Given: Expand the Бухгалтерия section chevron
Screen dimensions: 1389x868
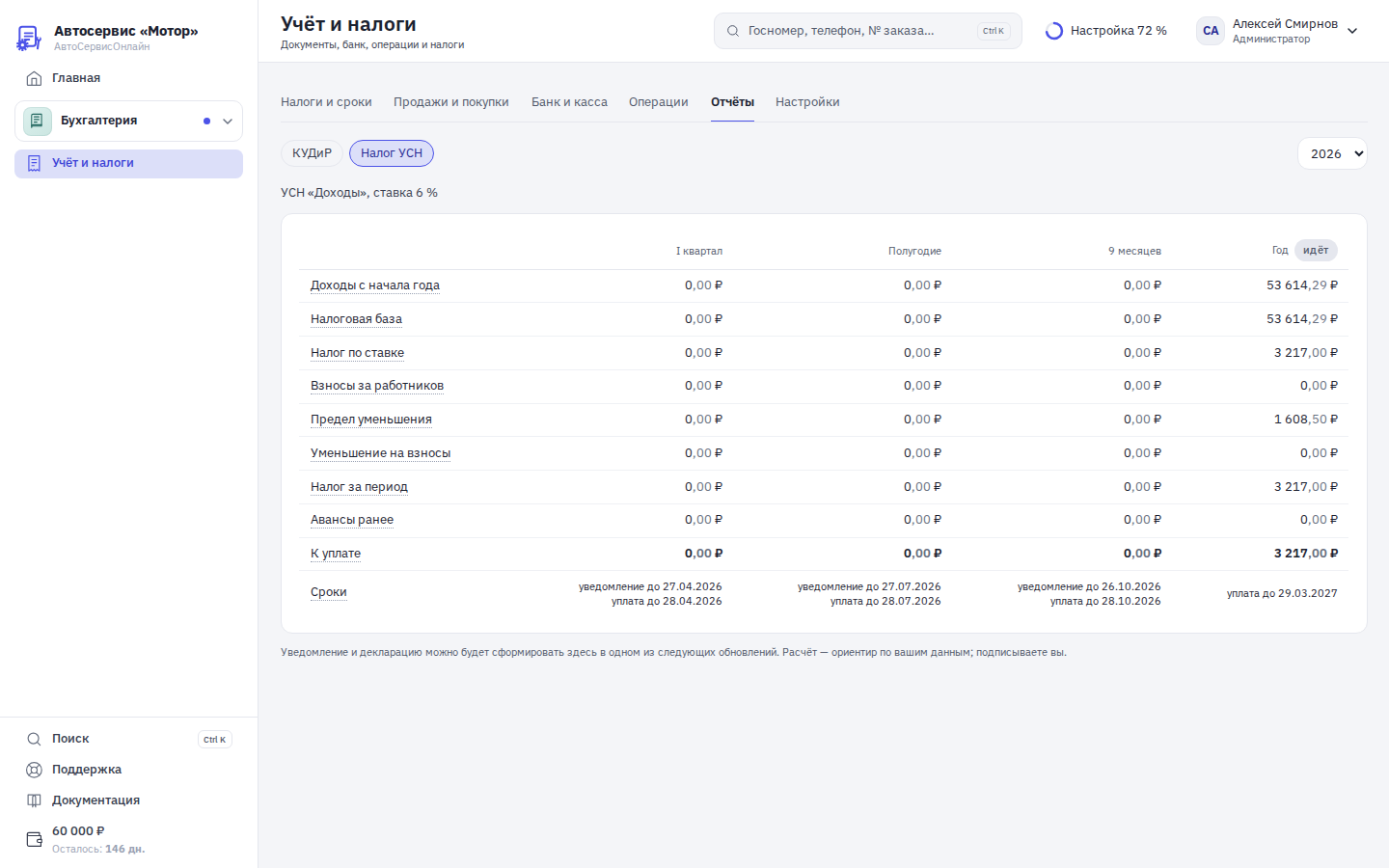Looking at the screenshot, I should [228, 122].
